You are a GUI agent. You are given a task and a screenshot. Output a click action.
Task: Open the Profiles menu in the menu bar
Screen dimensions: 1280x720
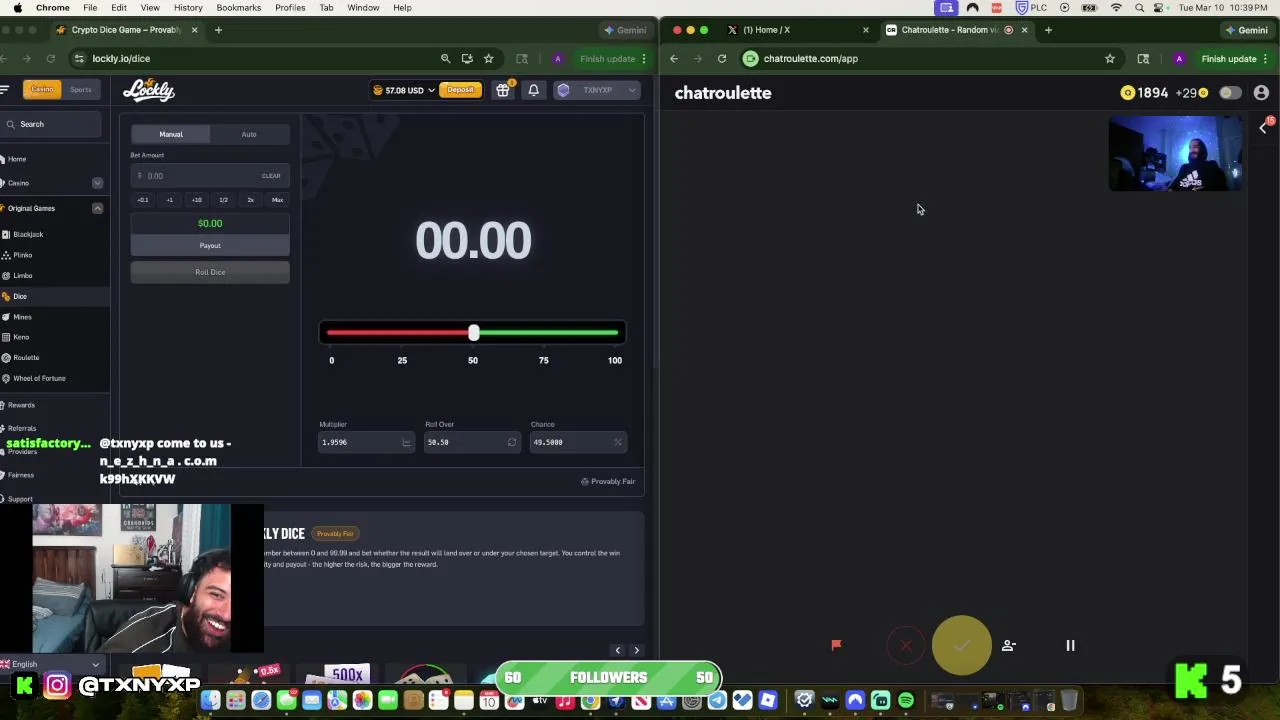click(x=290, y=8)
